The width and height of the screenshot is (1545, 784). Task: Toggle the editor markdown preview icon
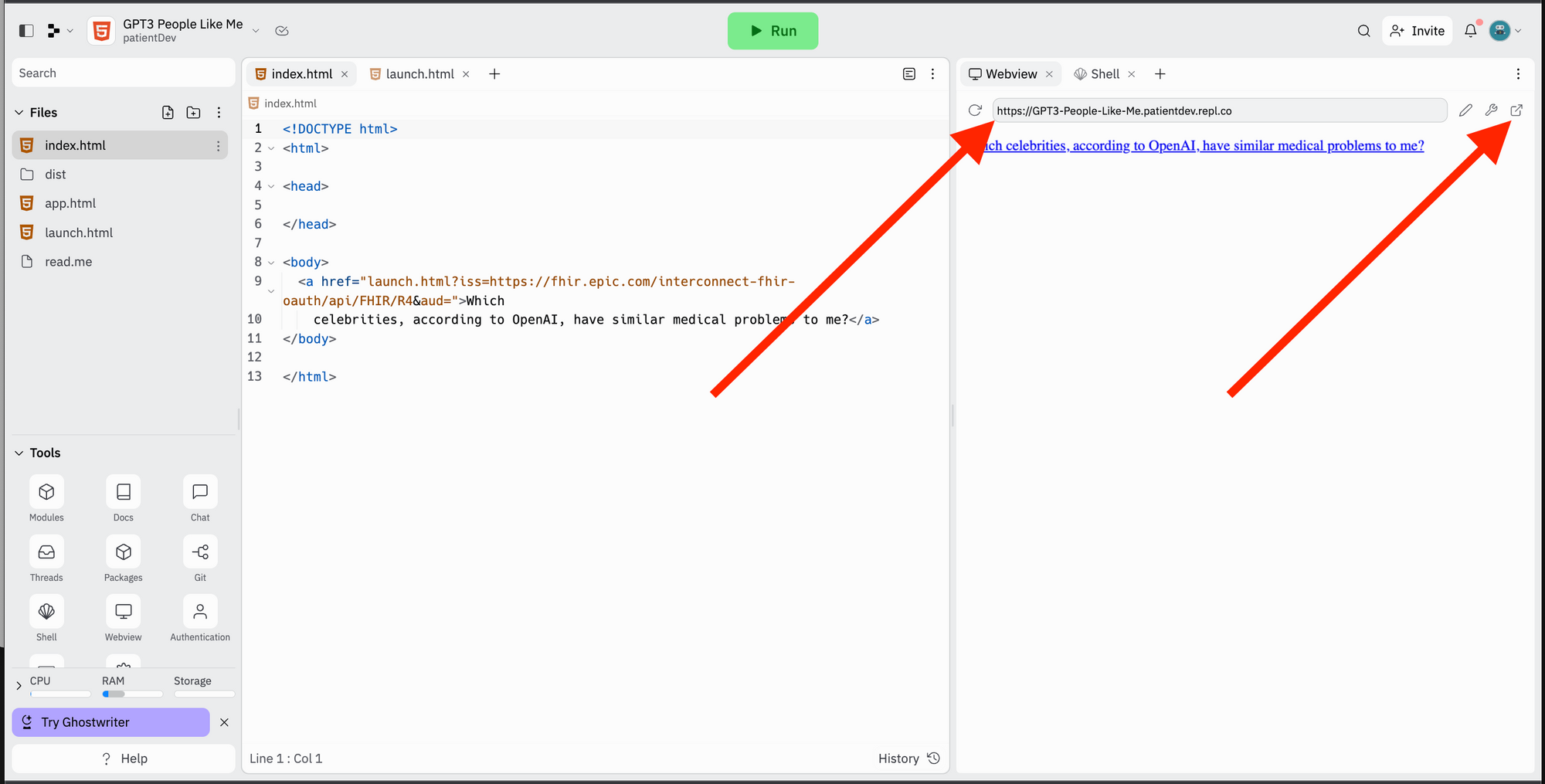(909, 74)
